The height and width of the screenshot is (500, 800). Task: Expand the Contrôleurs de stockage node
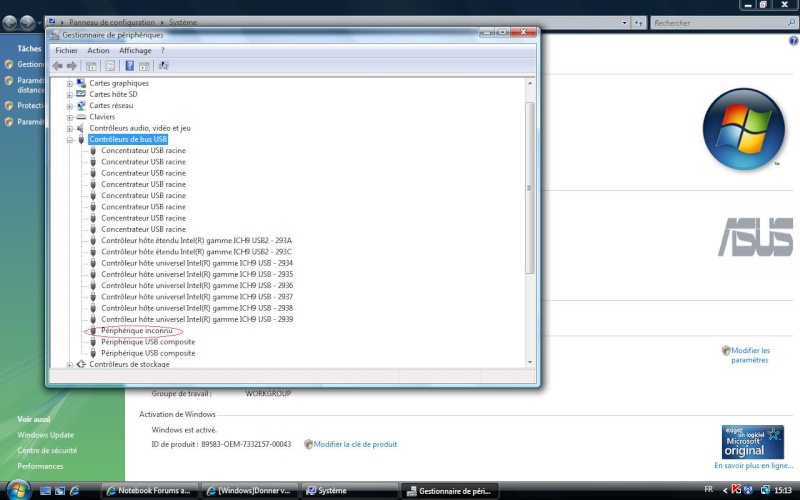point(70,364)
